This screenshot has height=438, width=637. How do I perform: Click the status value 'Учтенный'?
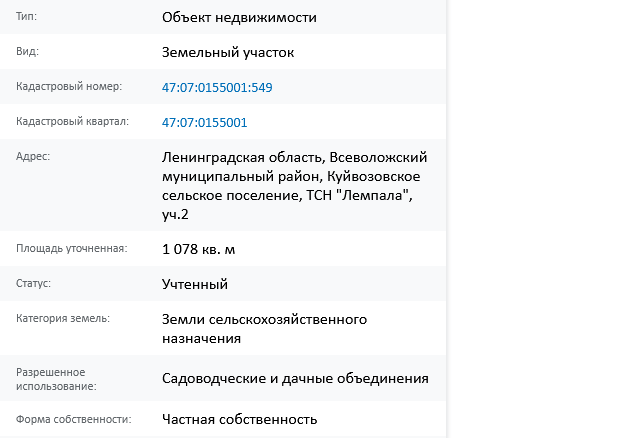point(195,284)
